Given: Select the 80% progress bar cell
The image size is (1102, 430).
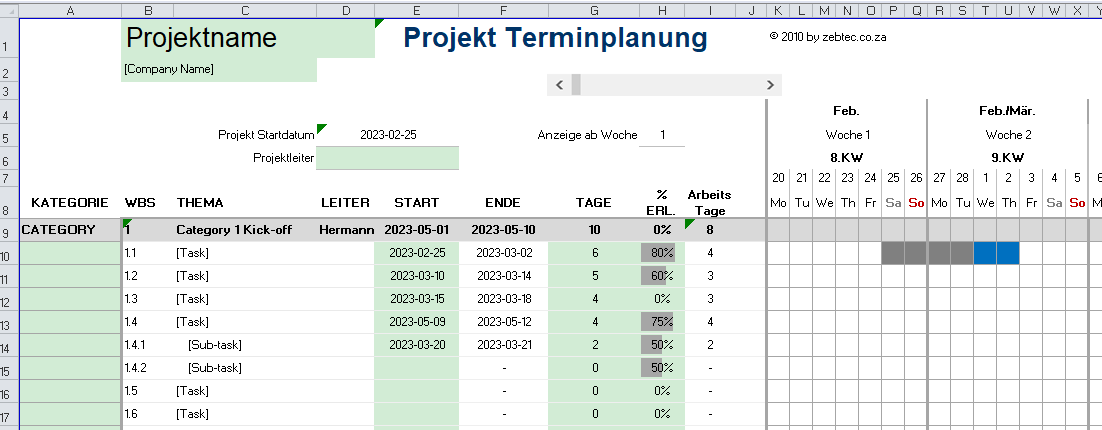Looking at the screenshot, I should (x=660, y=253).
